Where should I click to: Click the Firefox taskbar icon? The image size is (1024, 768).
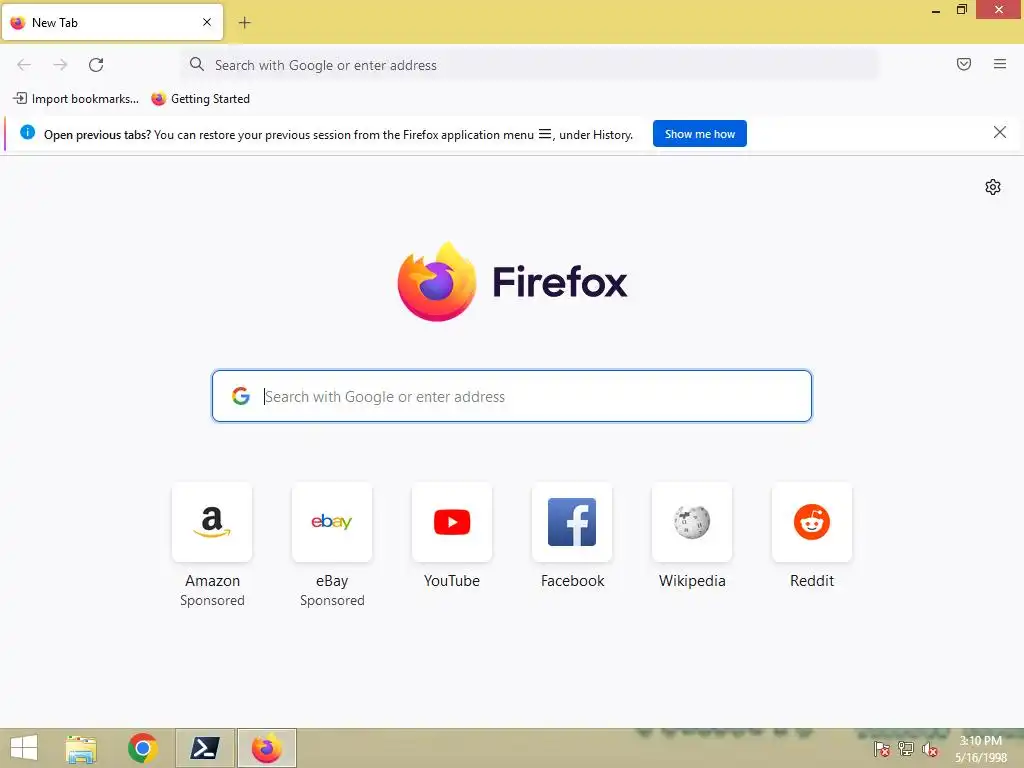[266, 748]
